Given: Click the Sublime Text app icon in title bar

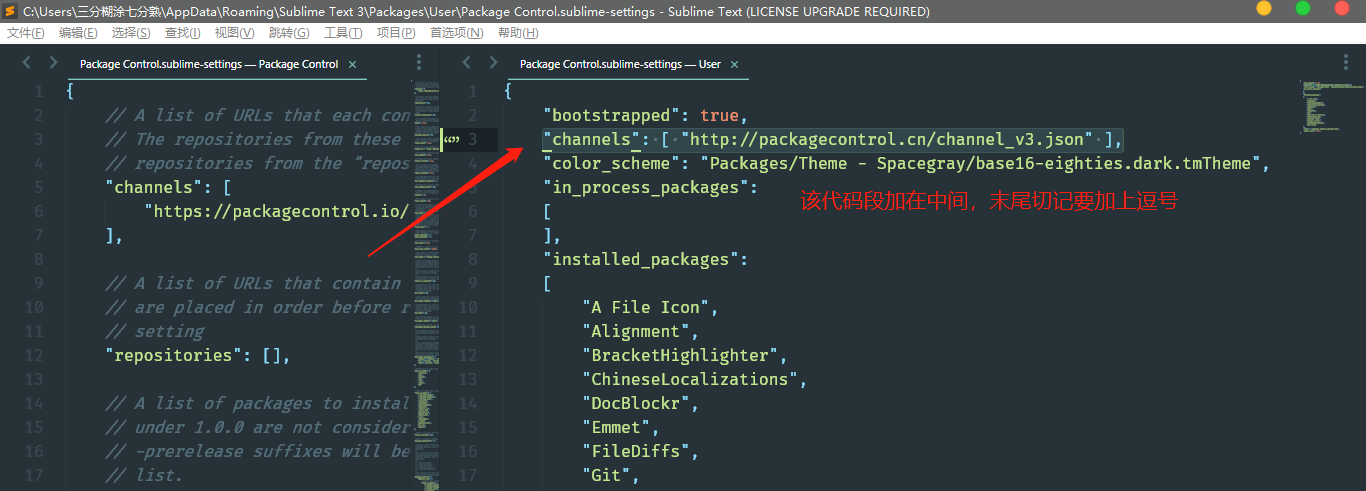Looking at the screenshot, I should (x=9, y=11).
